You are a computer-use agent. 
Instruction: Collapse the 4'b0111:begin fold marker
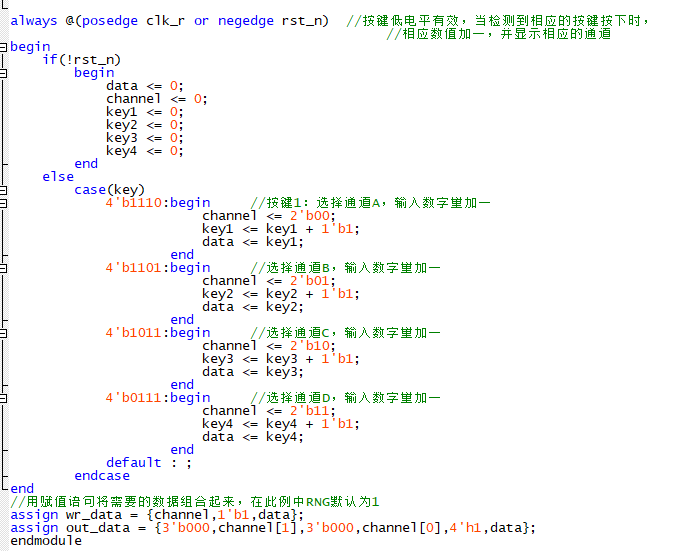[3, 398]
